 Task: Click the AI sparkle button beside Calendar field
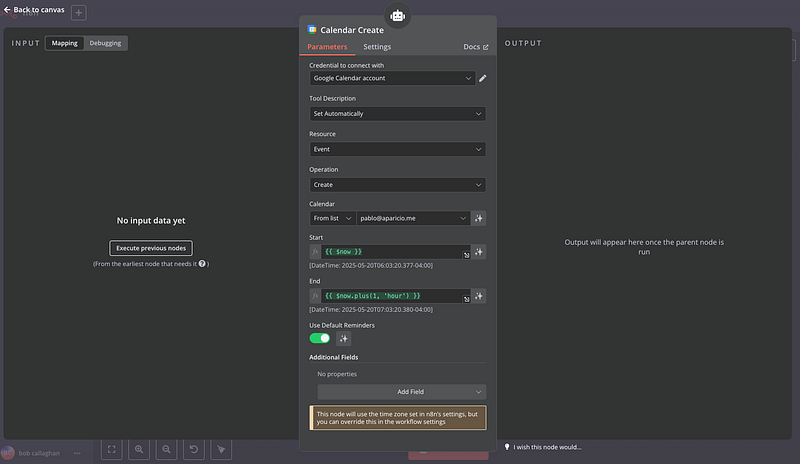[479, 218]
